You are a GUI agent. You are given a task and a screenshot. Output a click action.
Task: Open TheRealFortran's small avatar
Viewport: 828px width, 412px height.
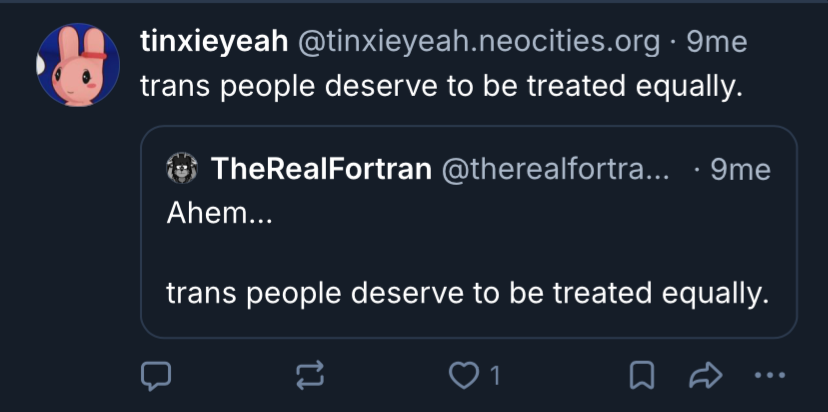pos(182,170)
